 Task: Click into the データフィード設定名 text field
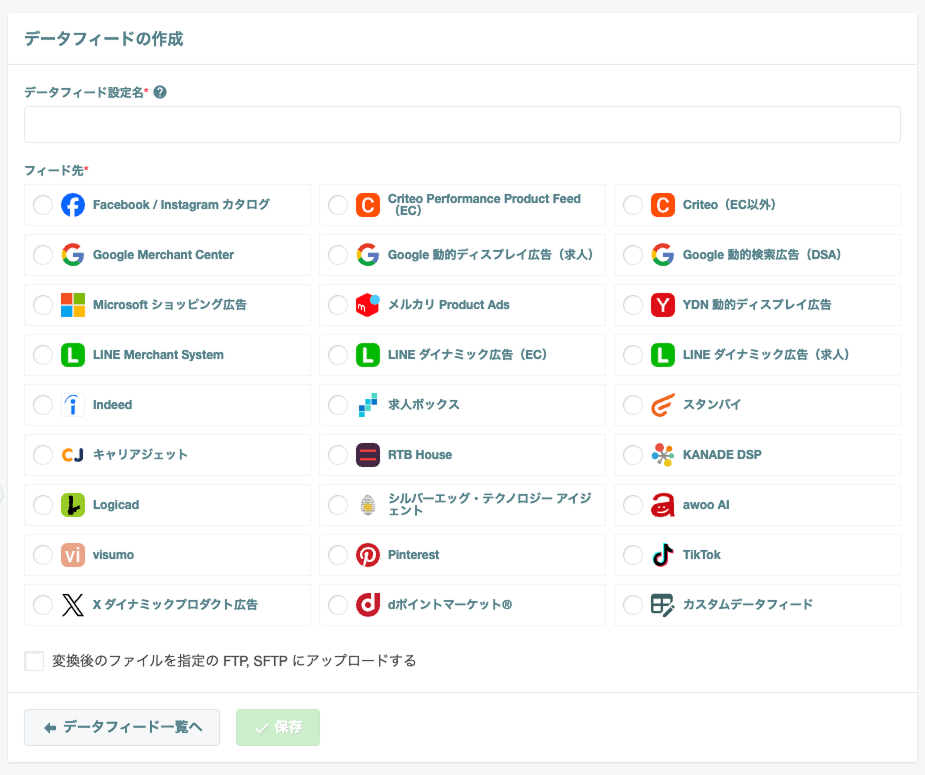pyautogui.click(x=462, y=124)
